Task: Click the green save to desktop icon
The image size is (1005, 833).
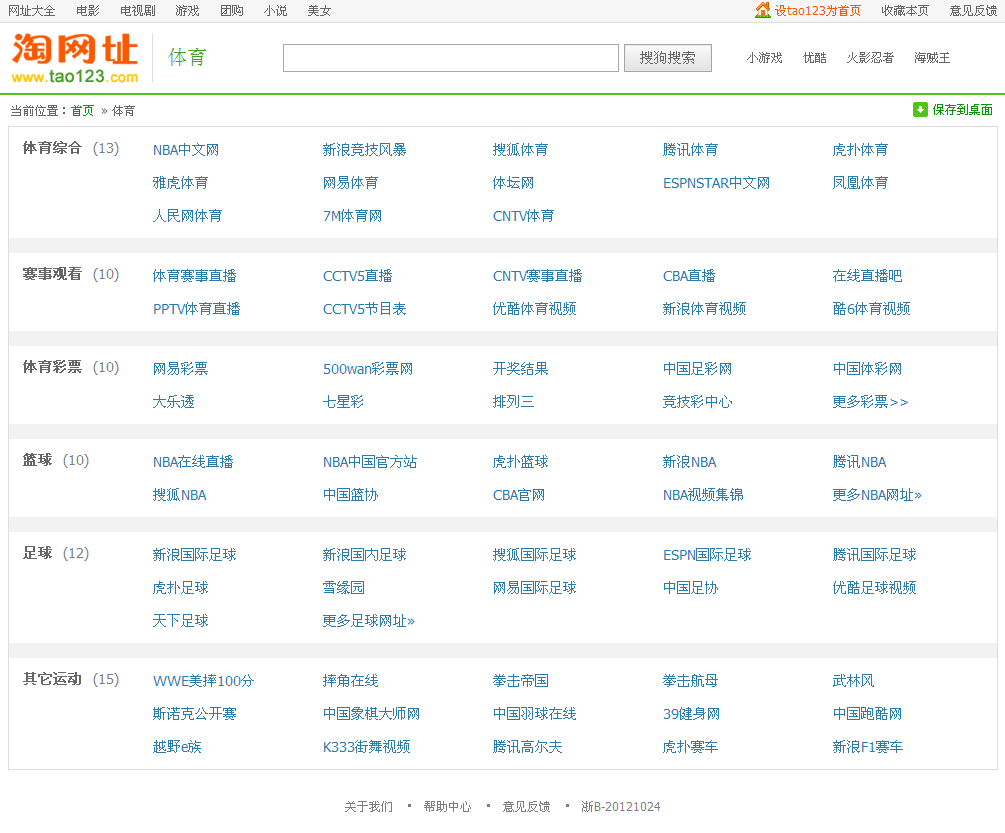Action: (x=920, y=110)
